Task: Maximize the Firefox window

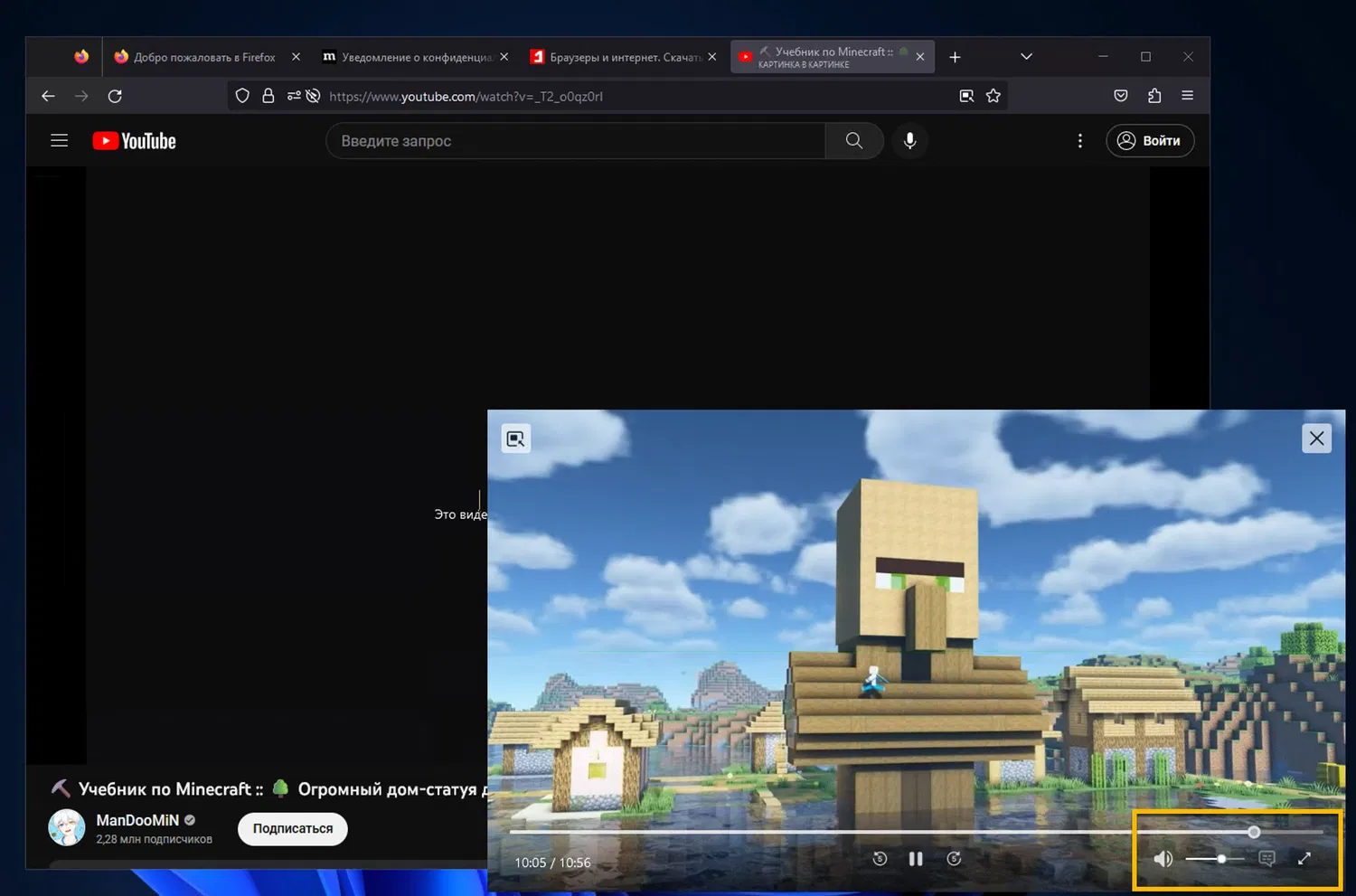Action: (1145, 57)
